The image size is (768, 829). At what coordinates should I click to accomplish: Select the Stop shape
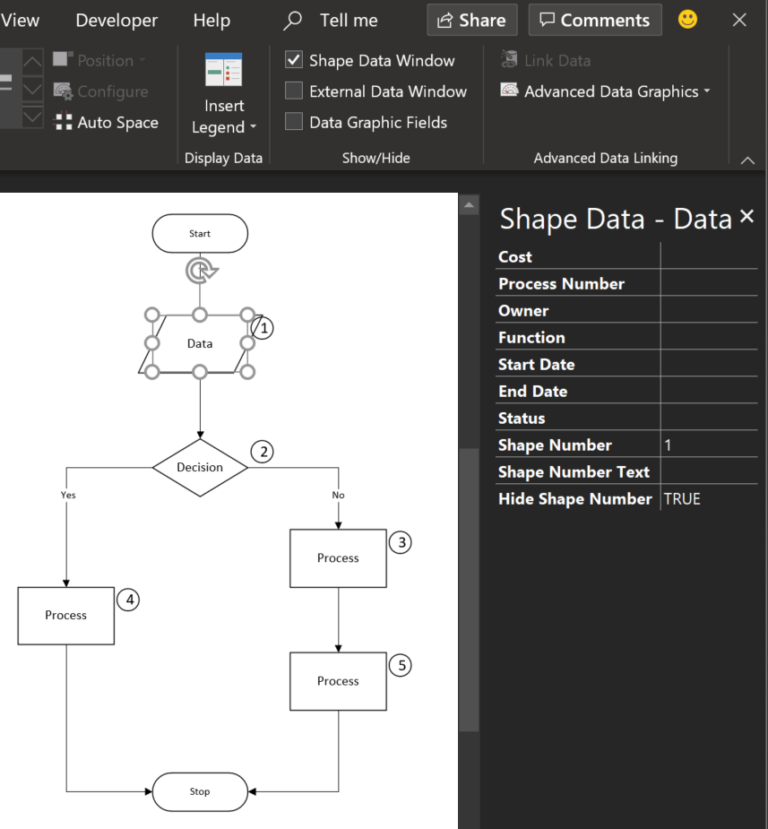200,791
